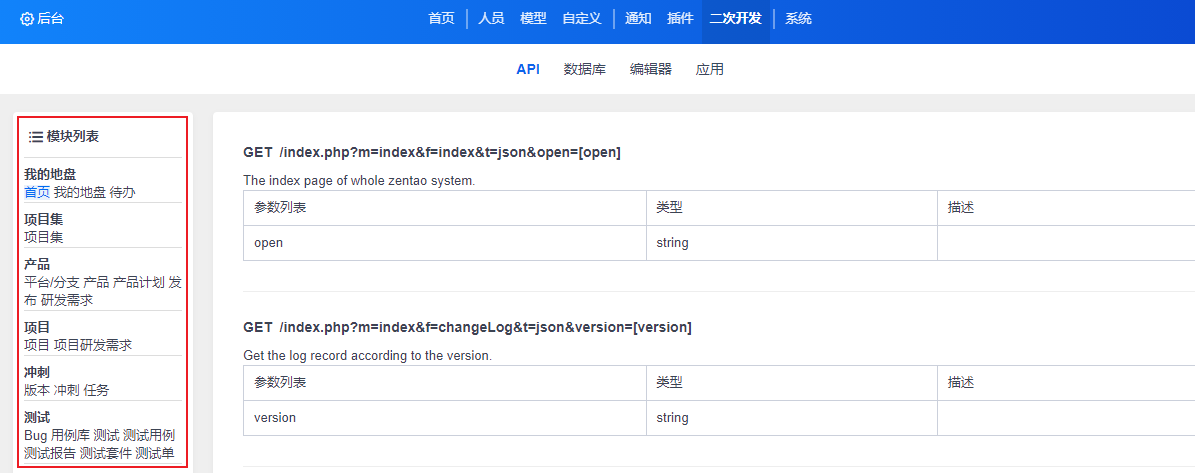1195x473 pixels.
Task: Click "The index page of whole zentao system."
Action: pyautogui.click(x=359, y=181)
